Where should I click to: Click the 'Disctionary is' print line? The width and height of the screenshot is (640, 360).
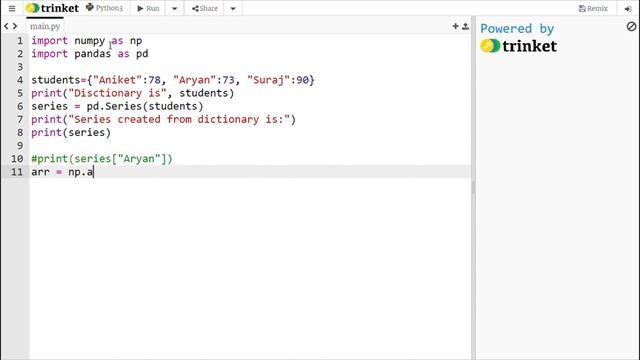click(133, 93)
